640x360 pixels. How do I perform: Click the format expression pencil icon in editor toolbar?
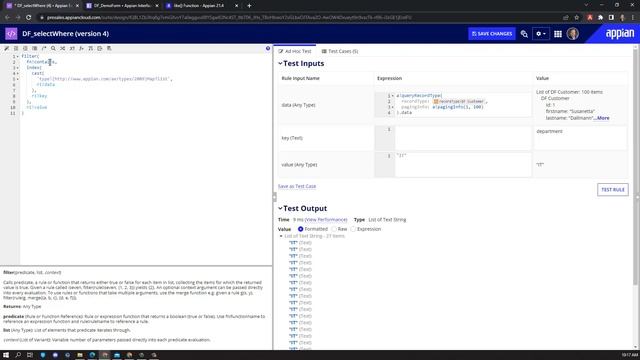coord(7,48)
